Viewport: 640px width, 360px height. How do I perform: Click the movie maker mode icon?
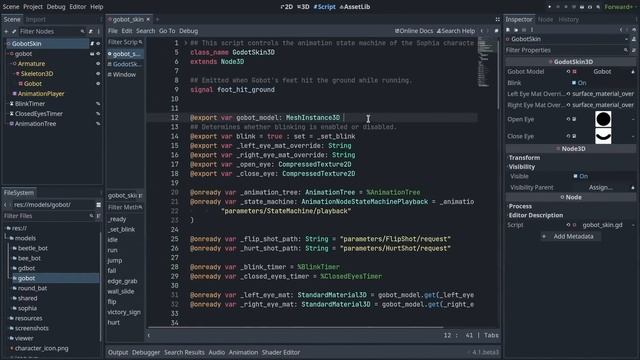[x=598, y=7]
